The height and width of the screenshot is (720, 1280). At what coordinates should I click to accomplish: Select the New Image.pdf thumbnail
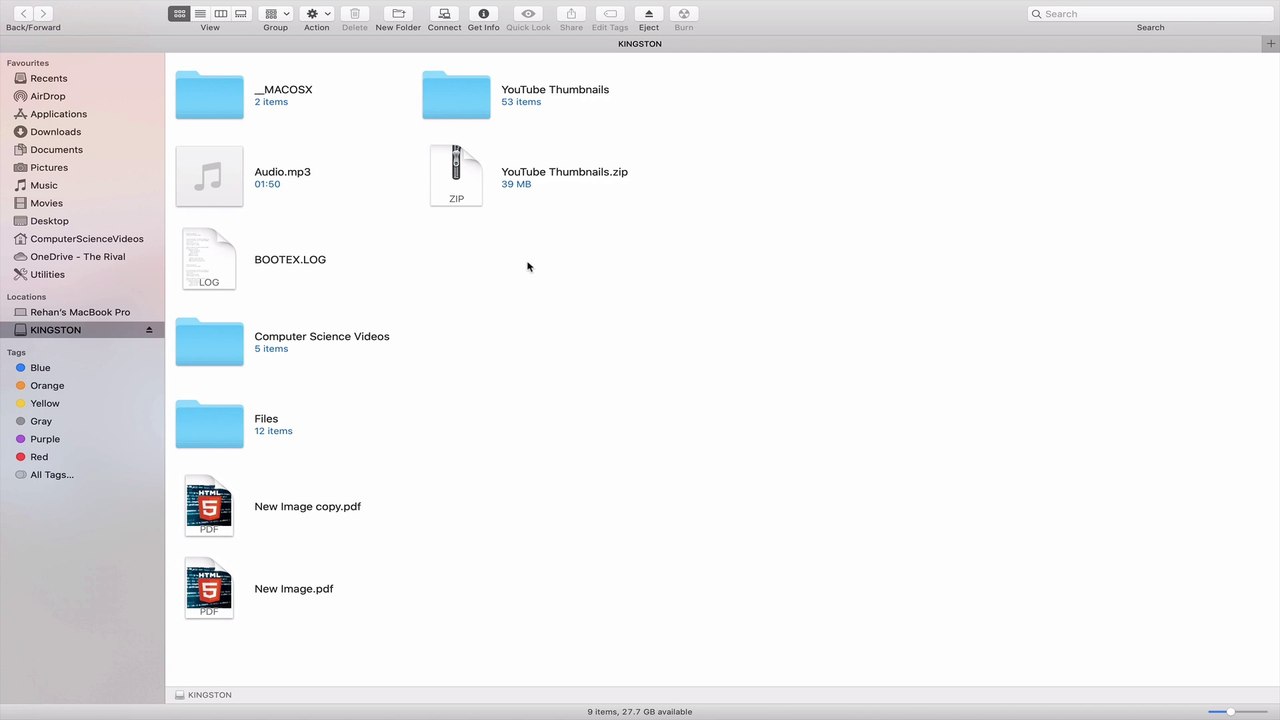click(x=209, y=588)
